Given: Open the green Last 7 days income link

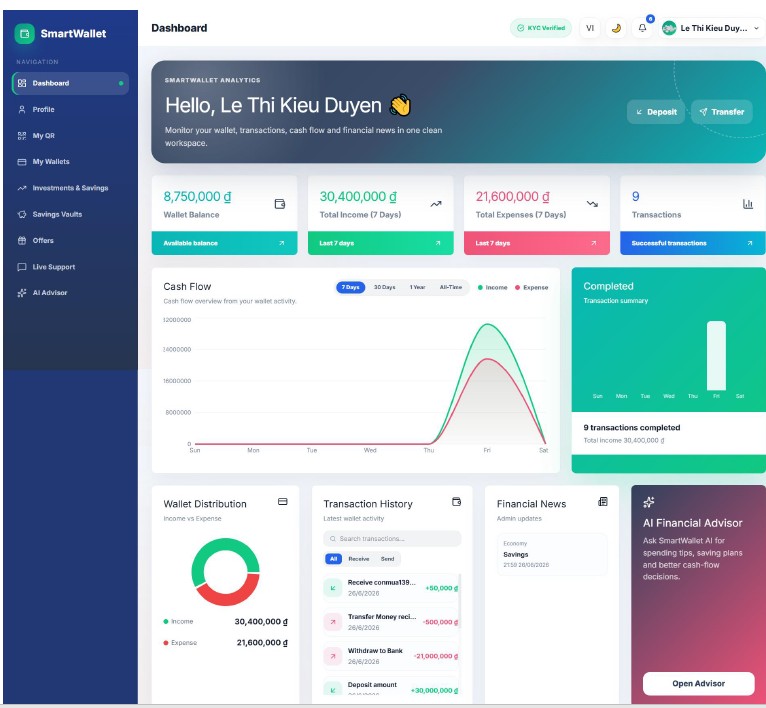Looking at the screenshot, I should pyautogui.click(x=381, y=243).
